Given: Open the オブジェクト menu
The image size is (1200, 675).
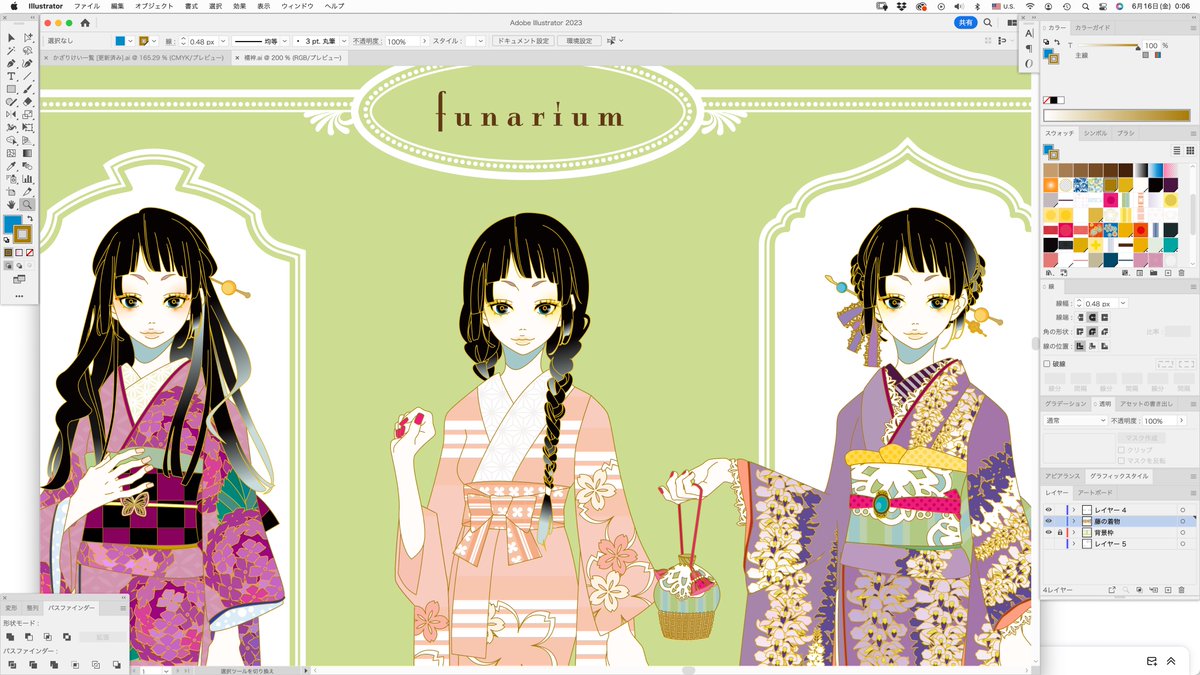Looking at the screenshot, I should click(x=154, y=6).
